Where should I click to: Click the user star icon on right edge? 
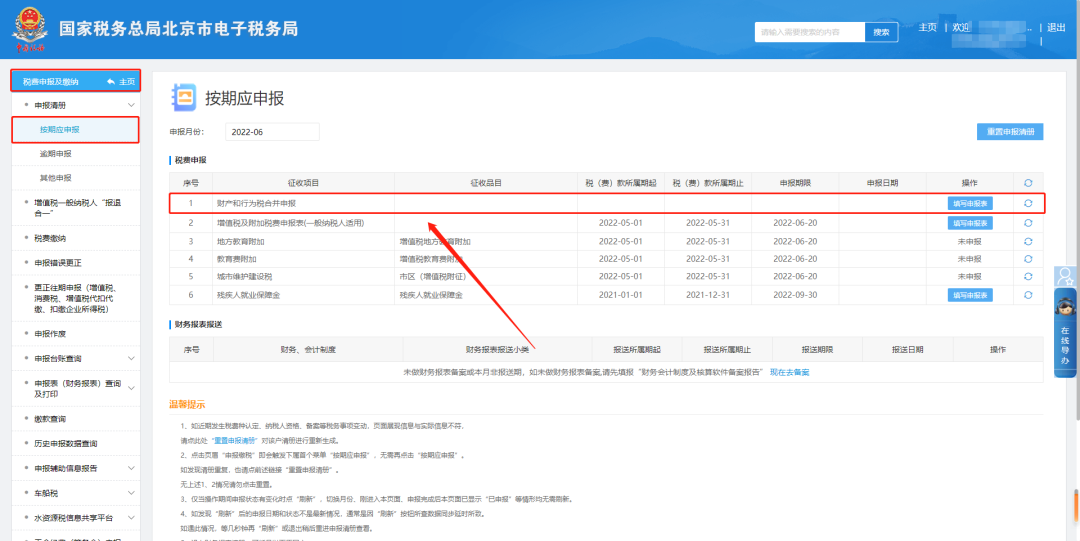pyautogui.click(x=1066, y=276)
